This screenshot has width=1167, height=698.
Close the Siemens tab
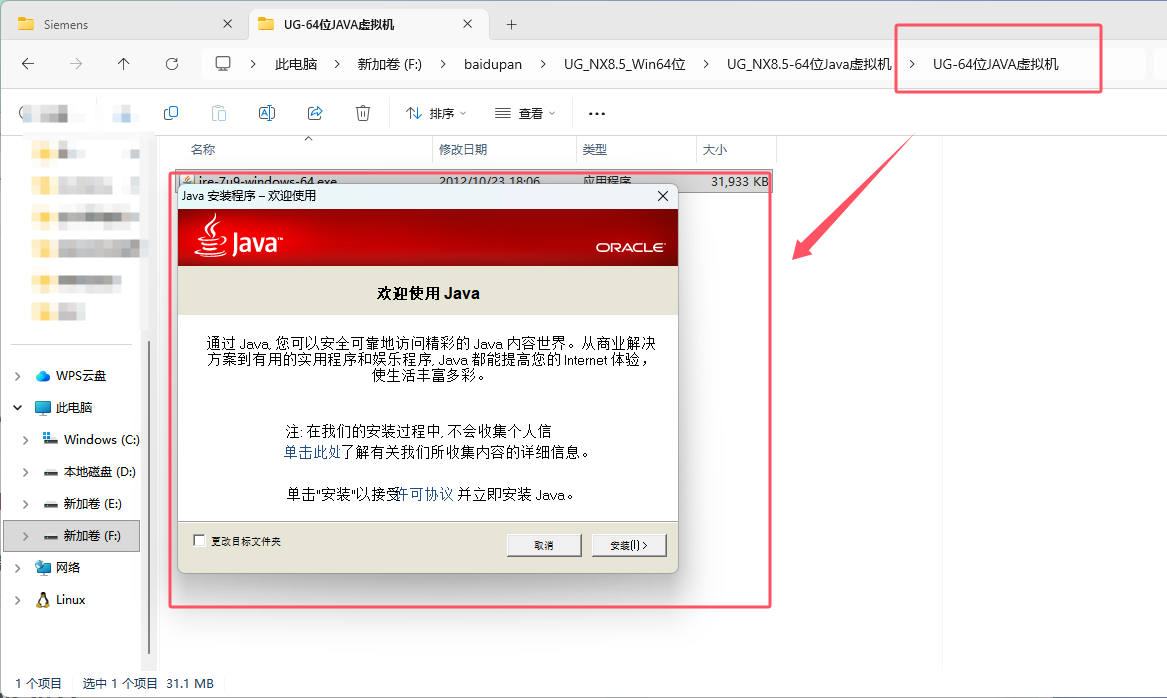tap(228, 24)
